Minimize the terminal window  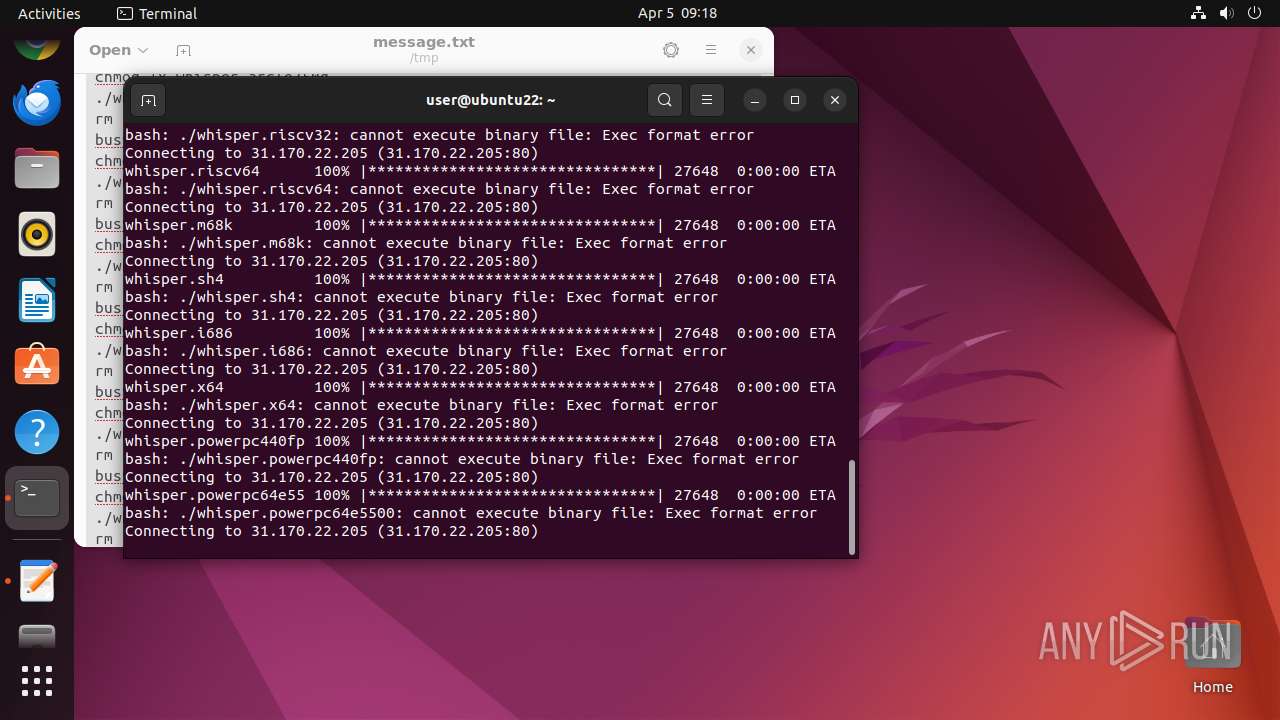[x=755, y=100]
